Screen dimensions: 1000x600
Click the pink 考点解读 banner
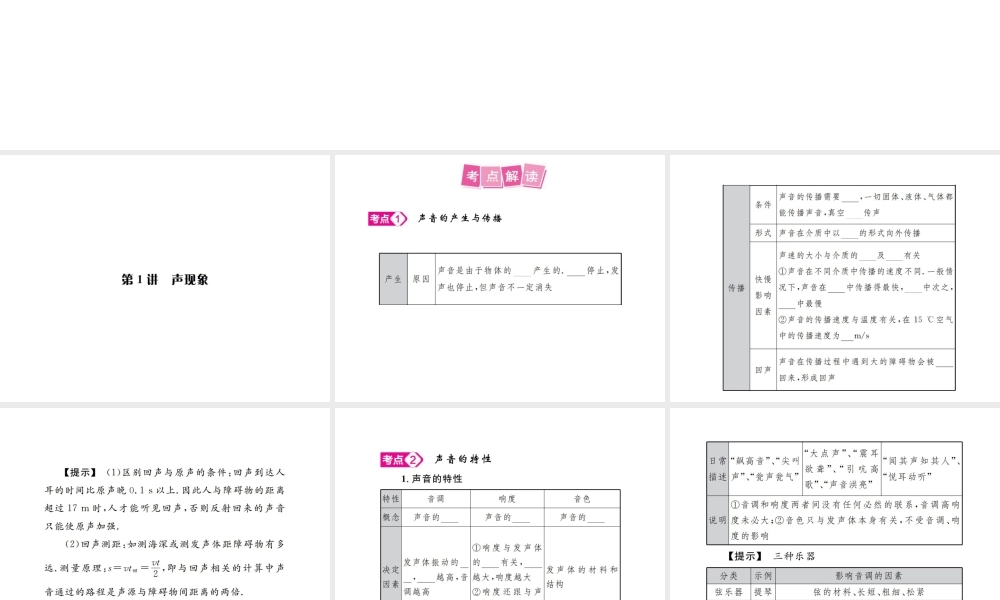coord(503,176)
